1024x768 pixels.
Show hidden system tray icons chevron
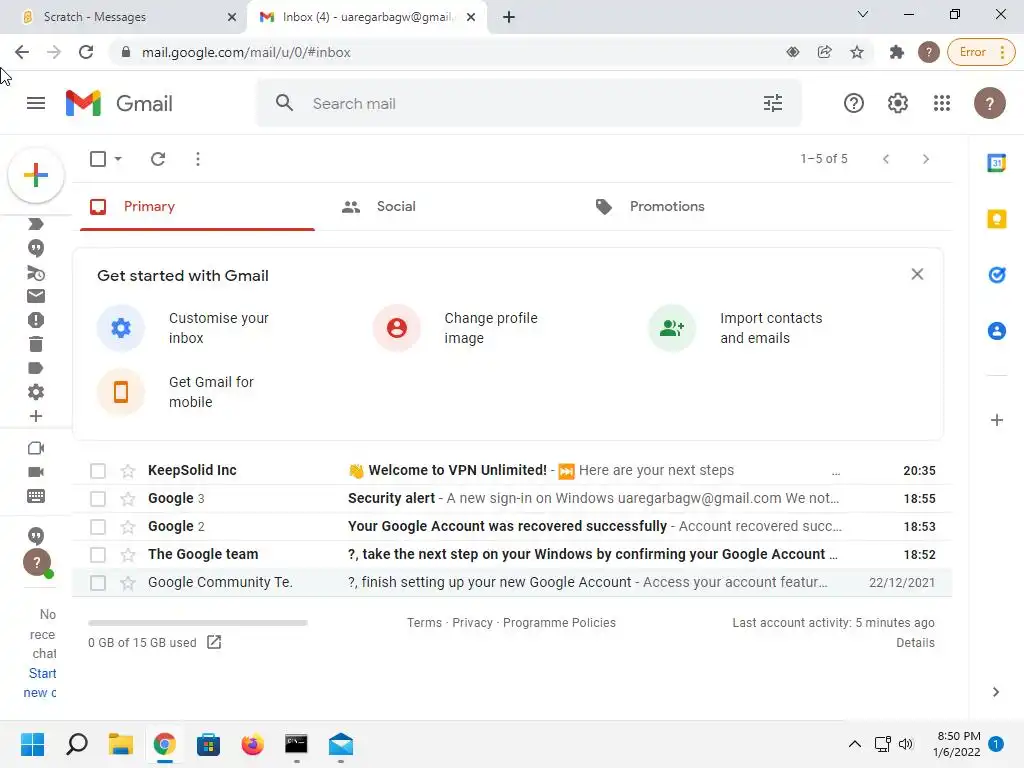(854, 744)
